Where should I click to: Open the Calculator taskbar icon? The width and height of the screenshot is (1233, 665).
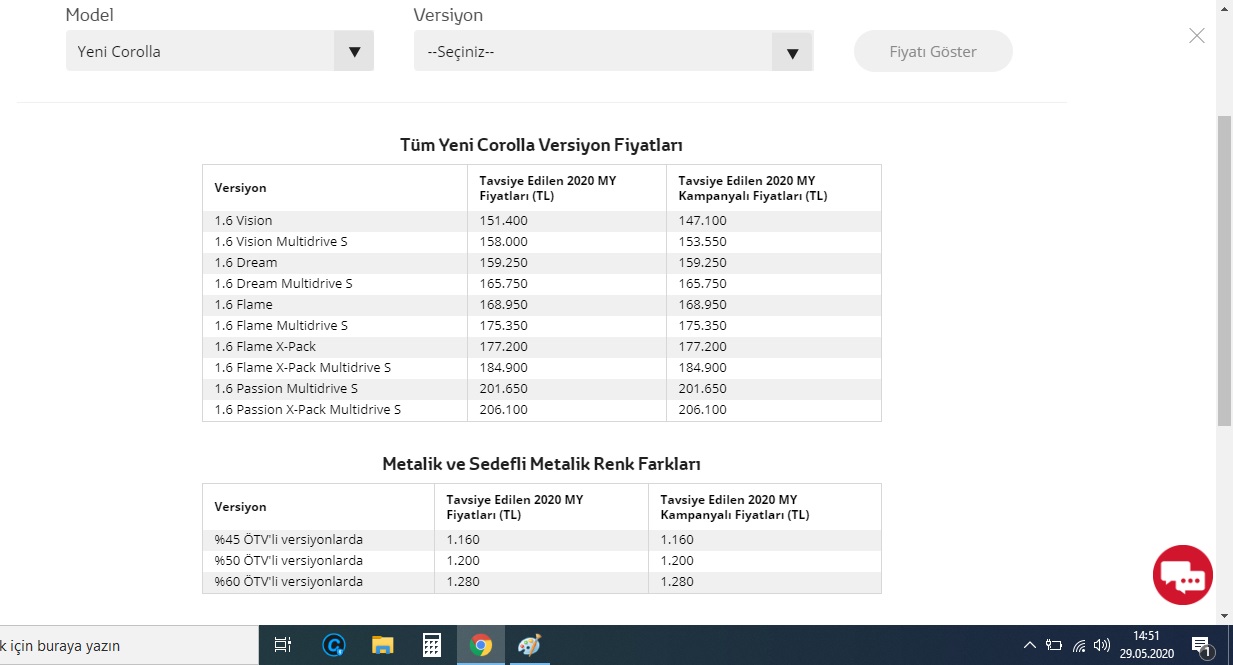tap(431, 646)
